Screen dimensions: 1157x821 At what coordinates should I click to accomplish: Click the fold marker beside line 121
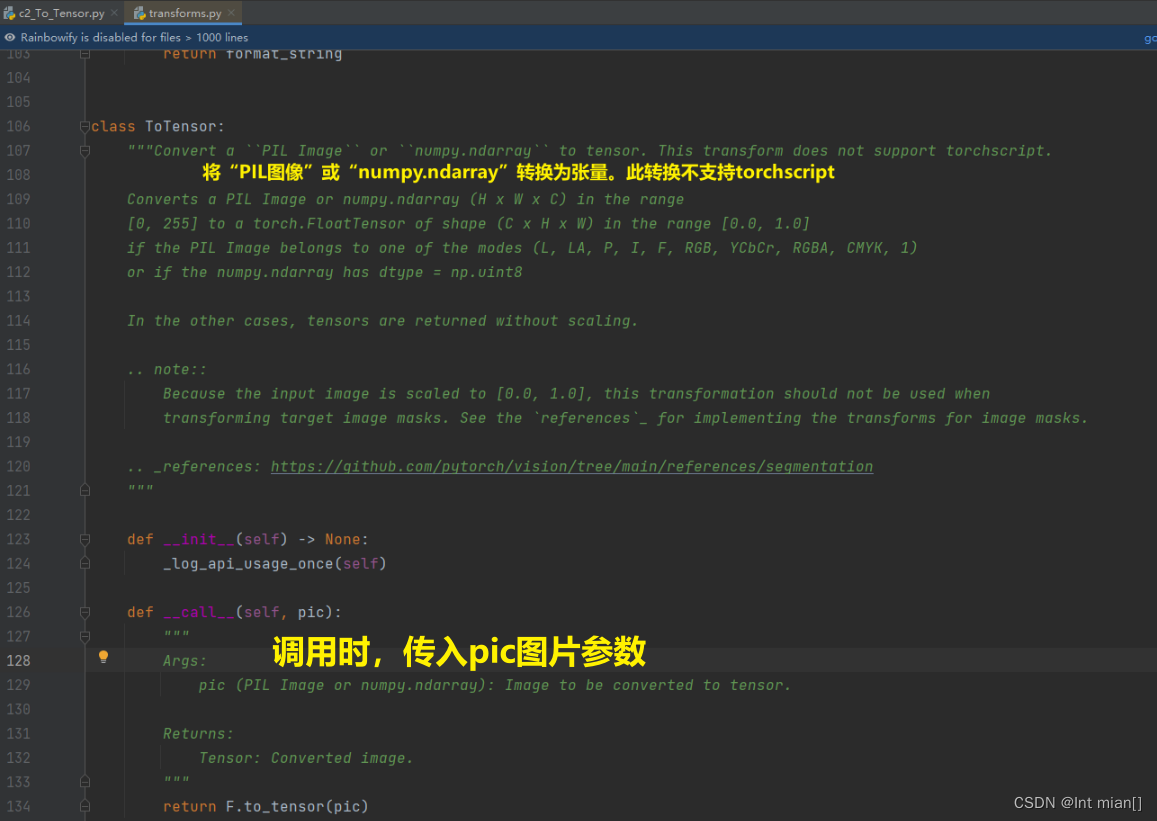pos(85,490)
